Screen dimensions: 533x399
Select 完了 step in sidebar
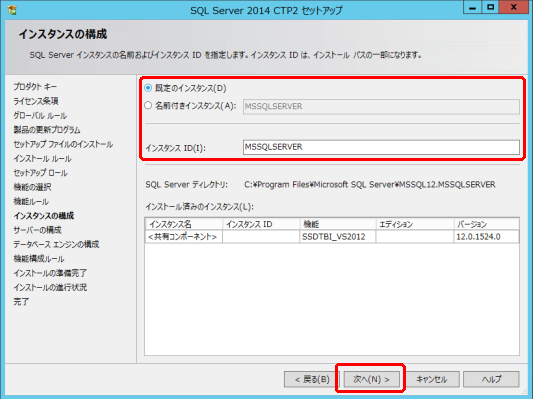pos(21,302)
